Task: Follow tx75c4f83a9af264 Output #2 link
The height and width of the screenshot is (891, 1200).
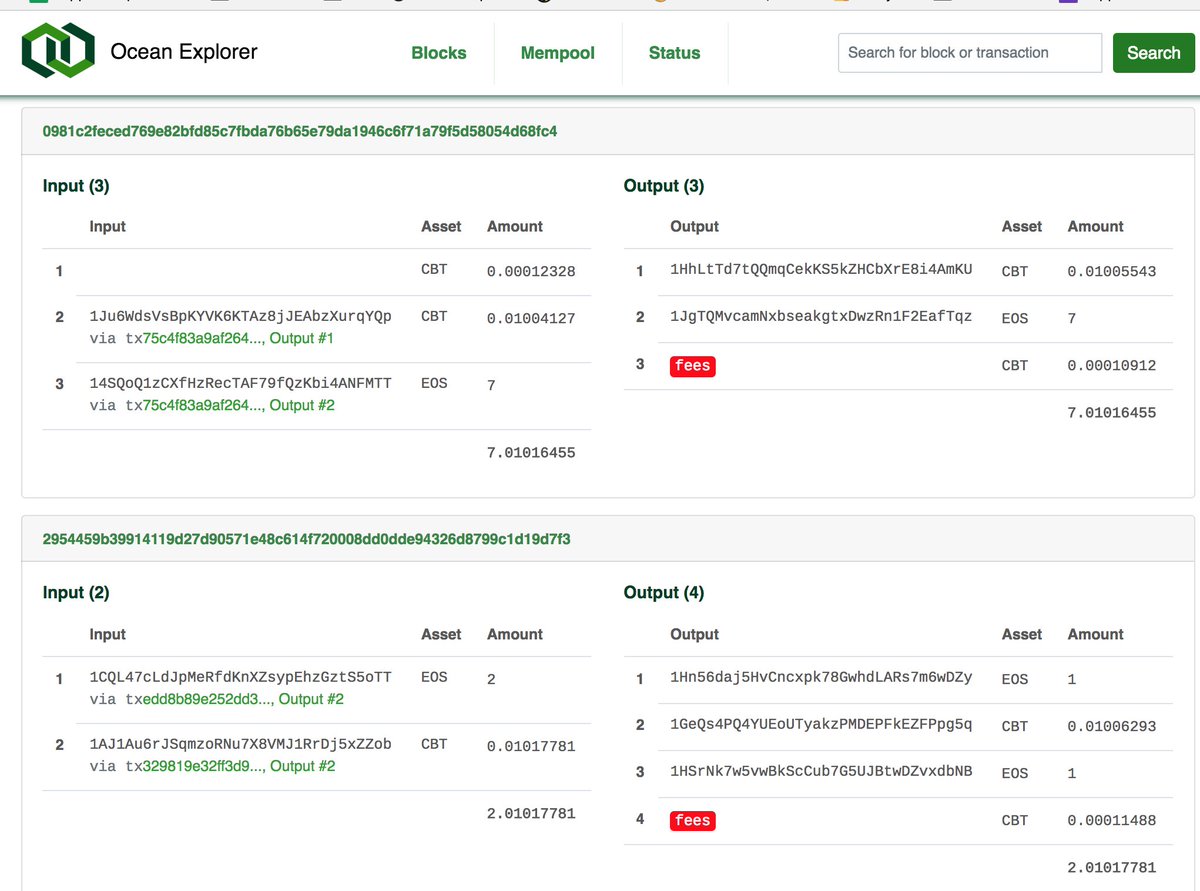Action: coord(240,405)
